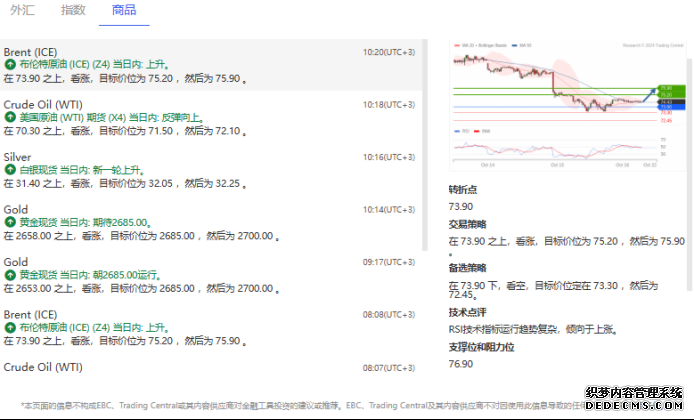Viewport: 694px width, 420px height.
Task: Select the Gold entry posted at 10:14
Action: [x=16, y=209]
